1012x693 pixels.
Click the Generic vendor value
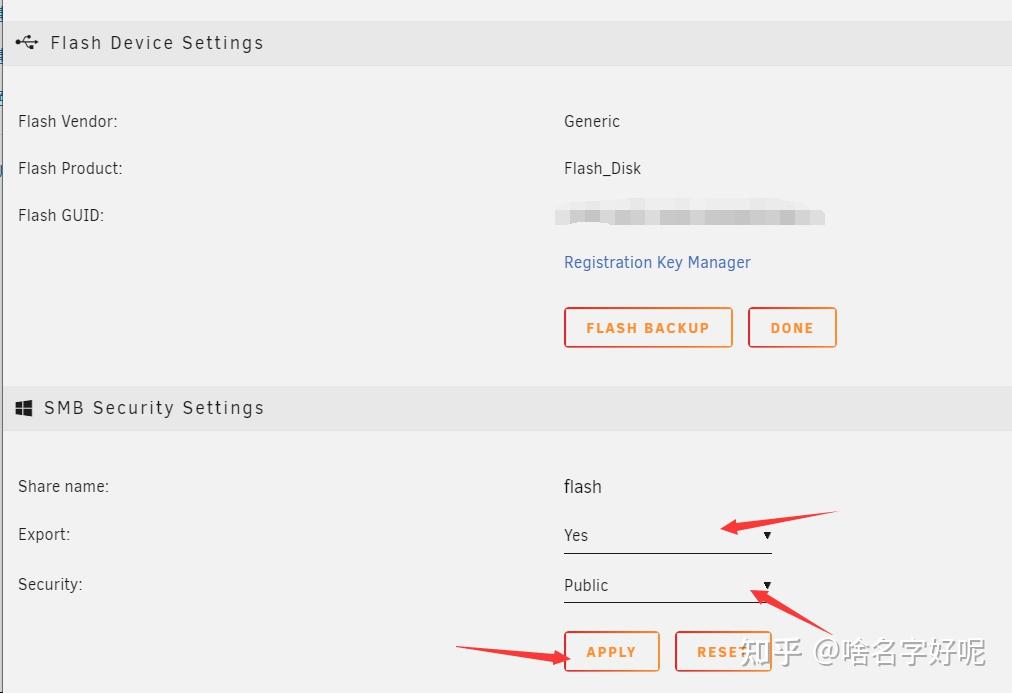592,121
